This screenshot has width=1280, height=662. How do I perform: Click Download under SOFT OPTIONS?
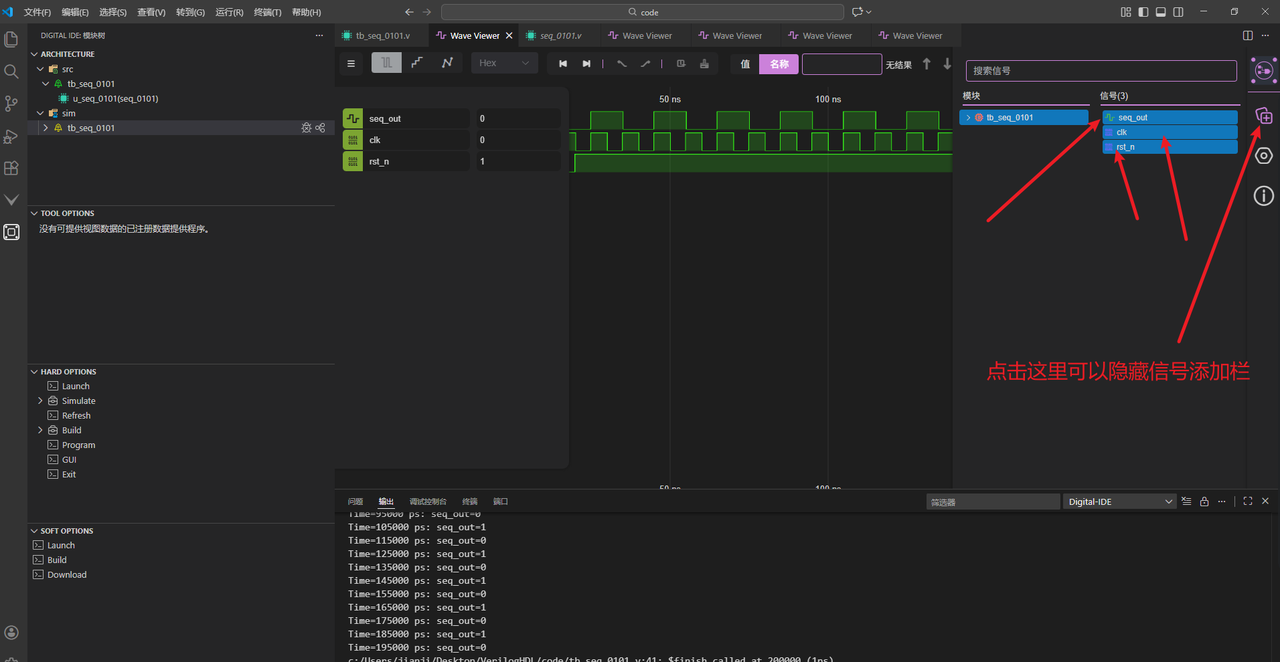tap(67, 575)
